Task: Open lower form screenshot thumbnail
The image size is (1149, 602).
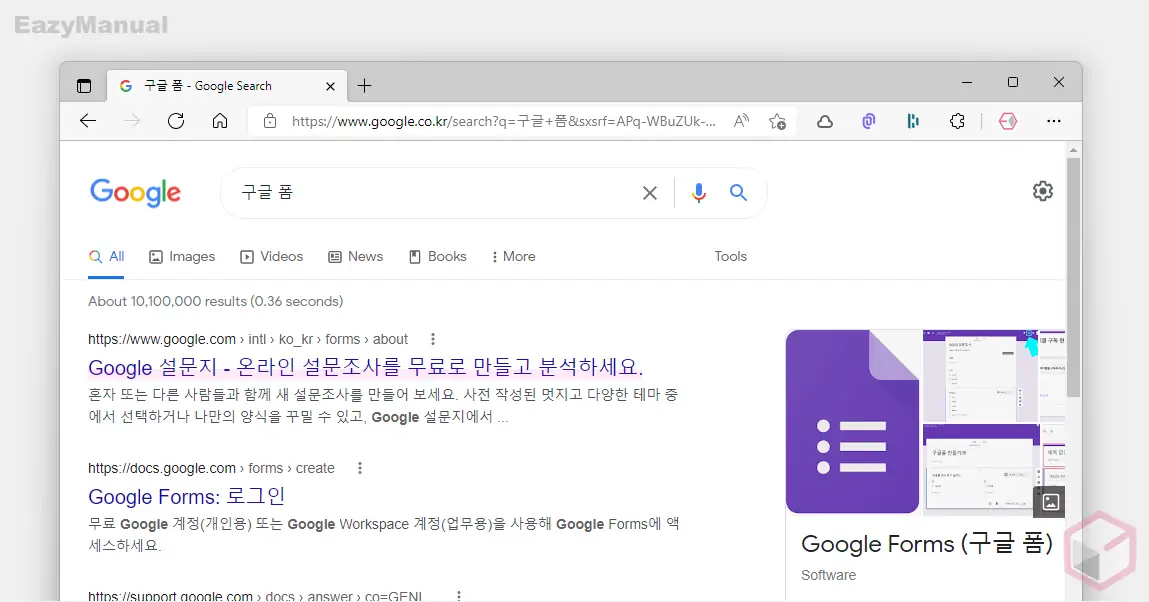Action: pyautogui.click(x=980, y=469)
